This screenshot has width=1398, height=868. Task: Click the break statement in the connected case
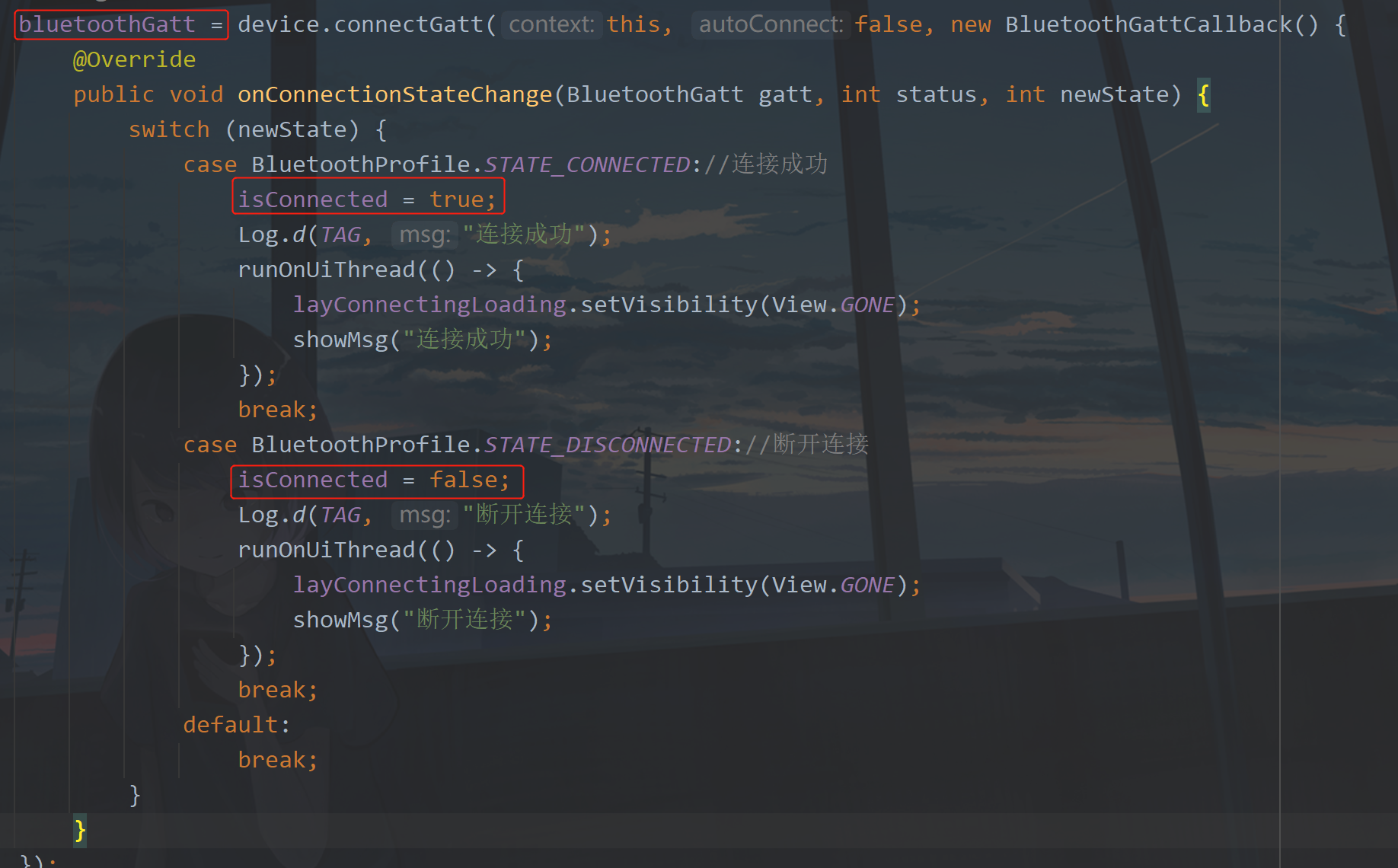pyautogui.click(x=273, y=409)
